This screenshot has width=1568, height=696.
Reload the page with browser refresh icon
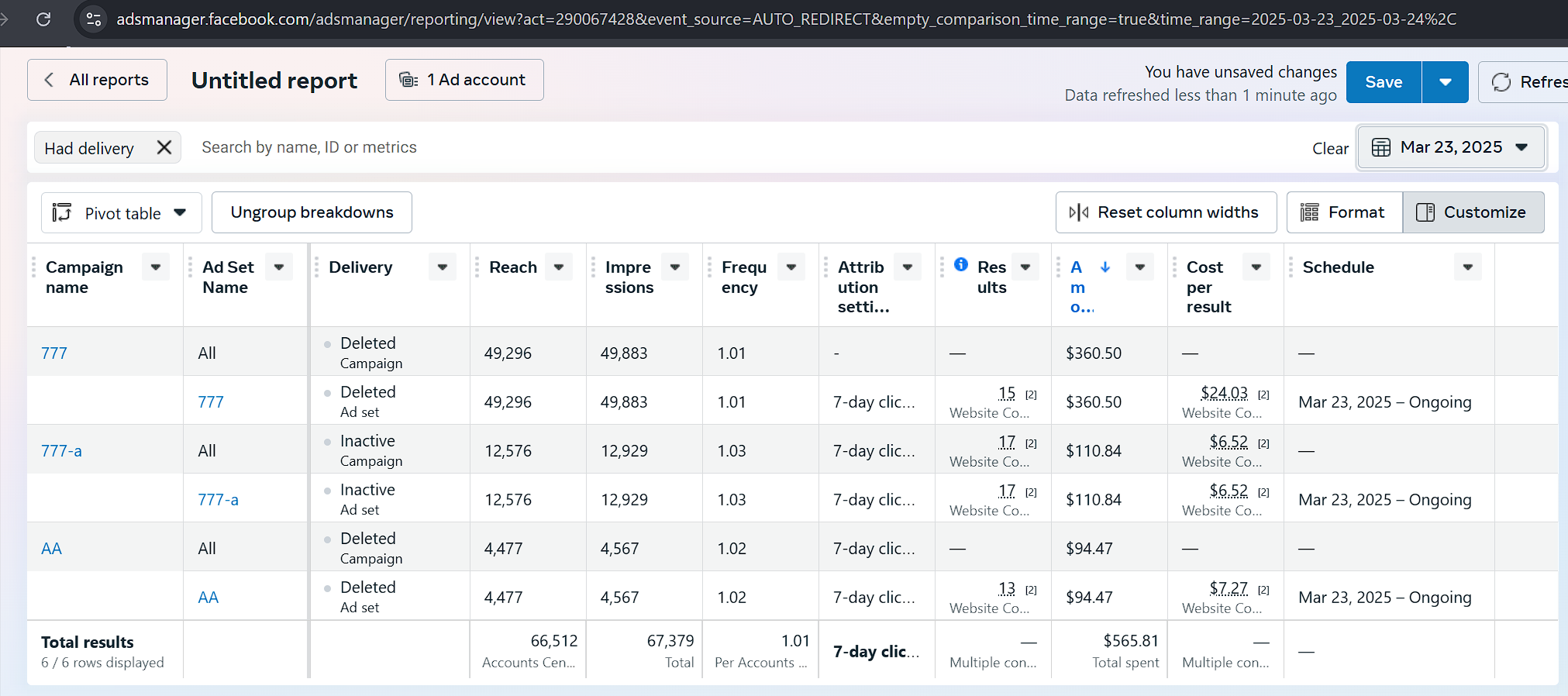coord(43,19)
